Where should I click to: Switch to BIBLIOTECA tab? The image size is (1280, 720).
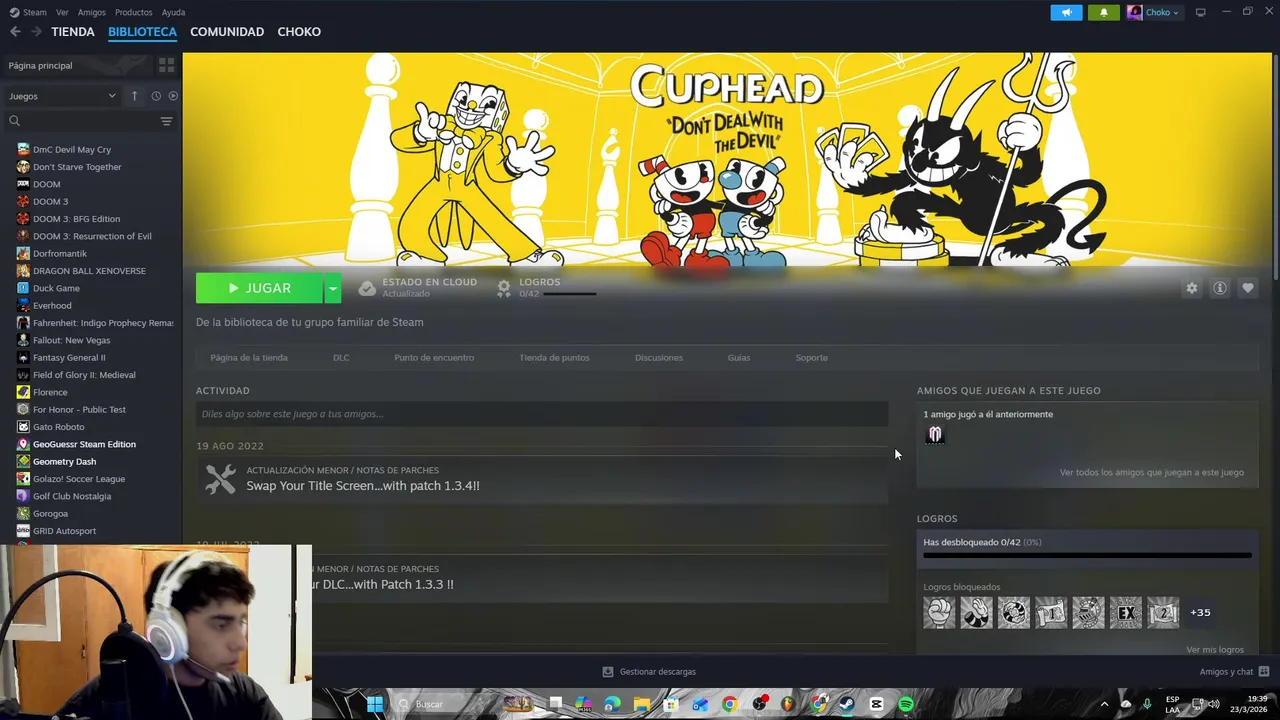click(142, 32)
